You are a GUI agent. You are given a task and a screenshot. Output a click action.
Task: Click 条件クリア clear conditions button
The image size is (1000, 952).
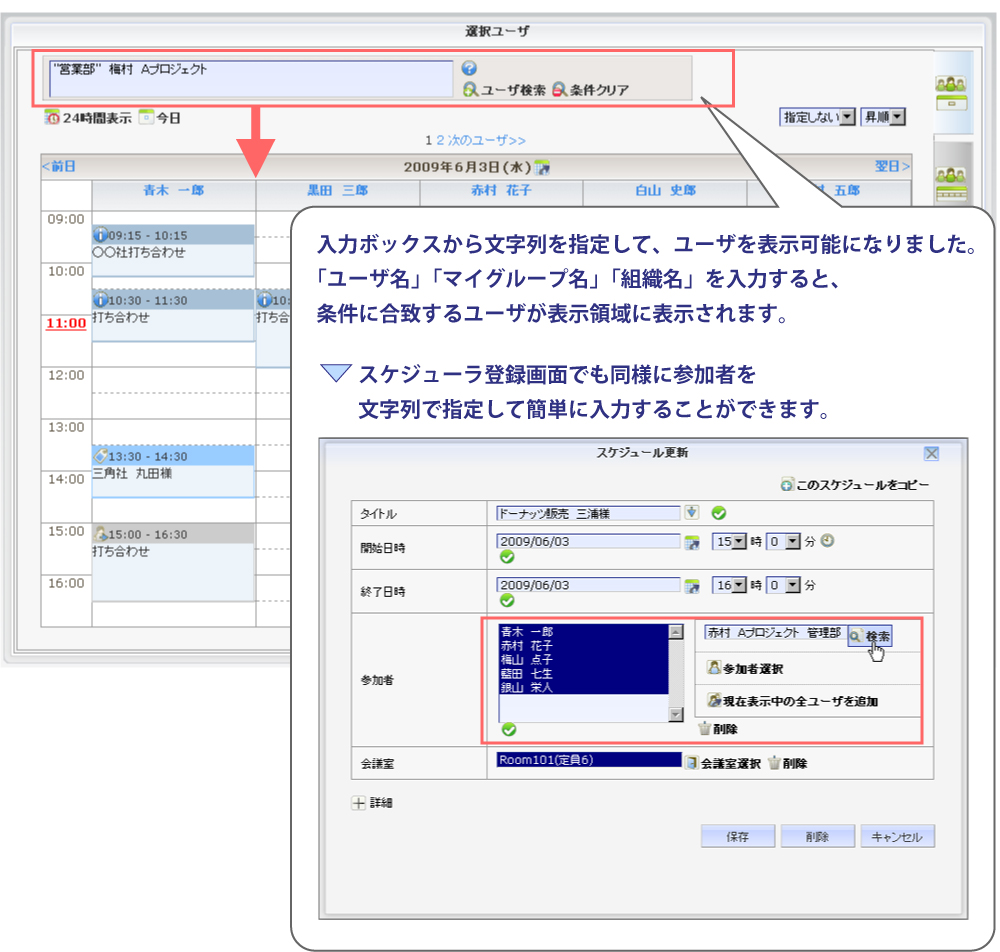click(x=591, y=90)
